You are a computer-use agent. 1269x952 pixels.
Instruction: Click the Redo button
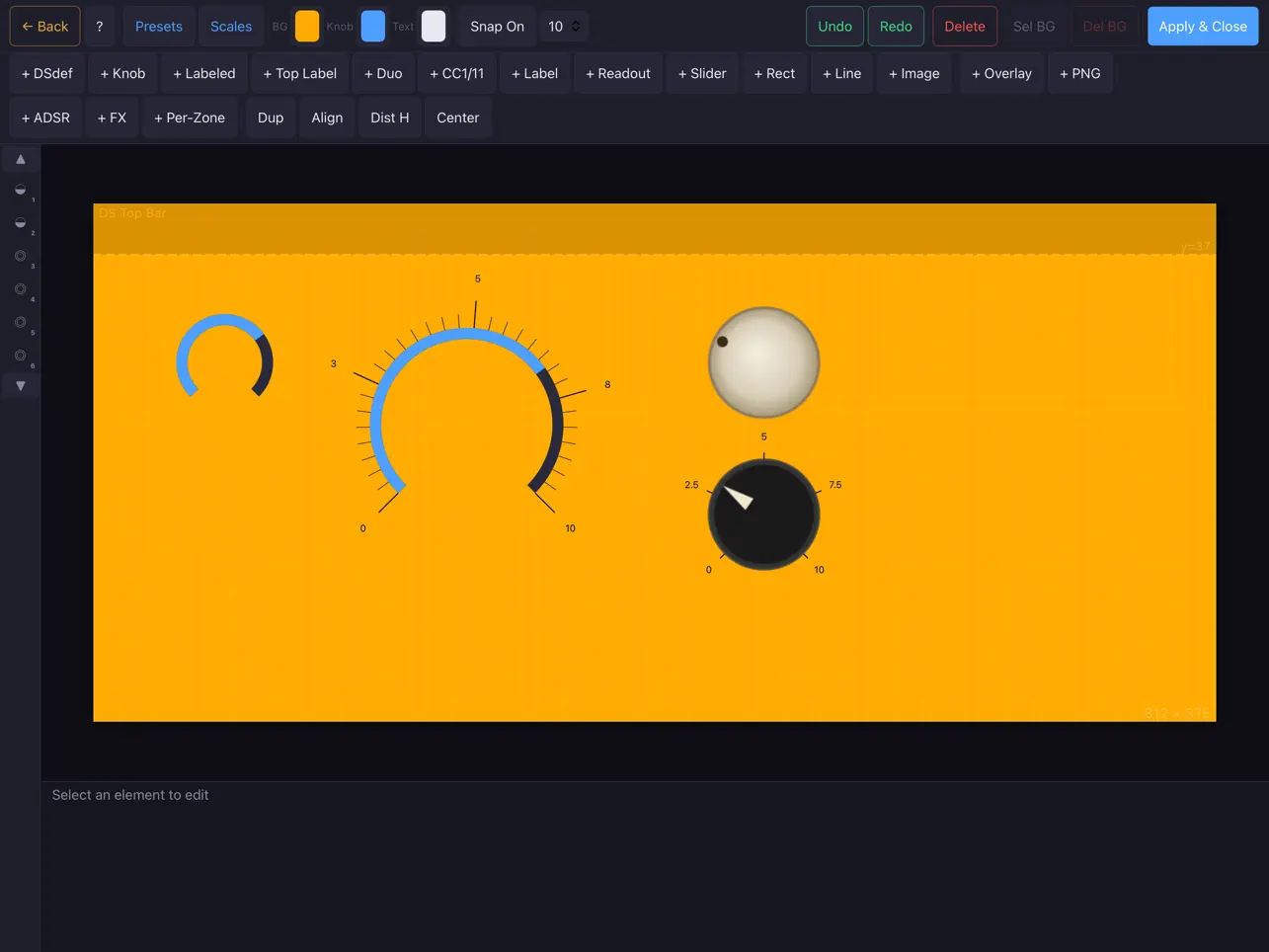tap(896, 27)
